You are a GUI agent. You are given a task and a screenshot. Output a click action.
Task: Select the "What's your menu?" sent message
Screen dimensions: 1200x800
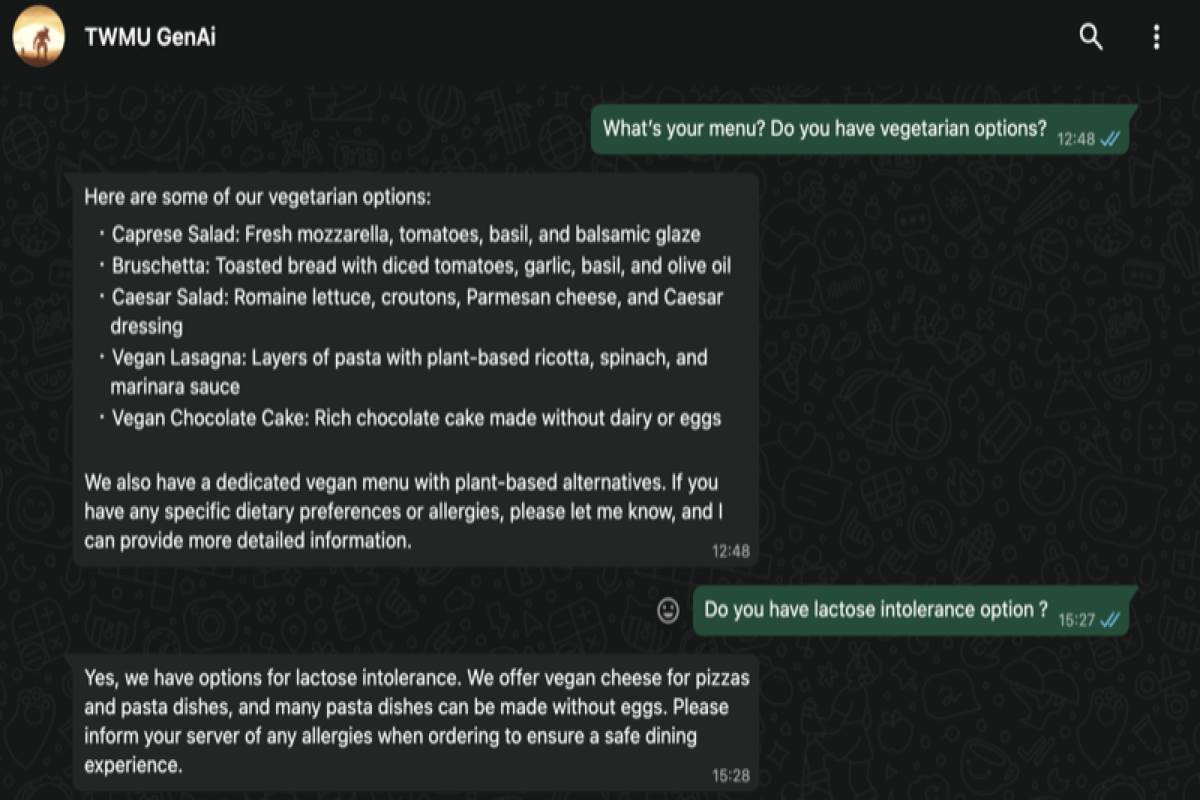click(861, 130)
